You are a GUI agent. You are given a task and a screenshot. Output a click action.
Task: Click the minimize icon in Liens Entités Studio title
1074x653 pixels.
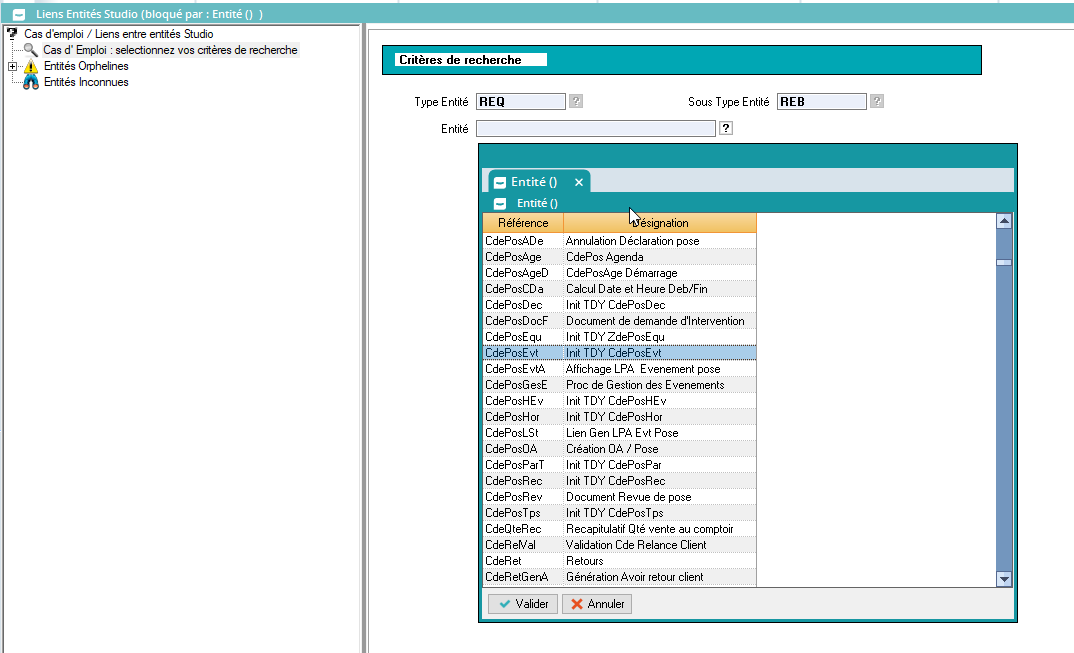tap(18, 15)
